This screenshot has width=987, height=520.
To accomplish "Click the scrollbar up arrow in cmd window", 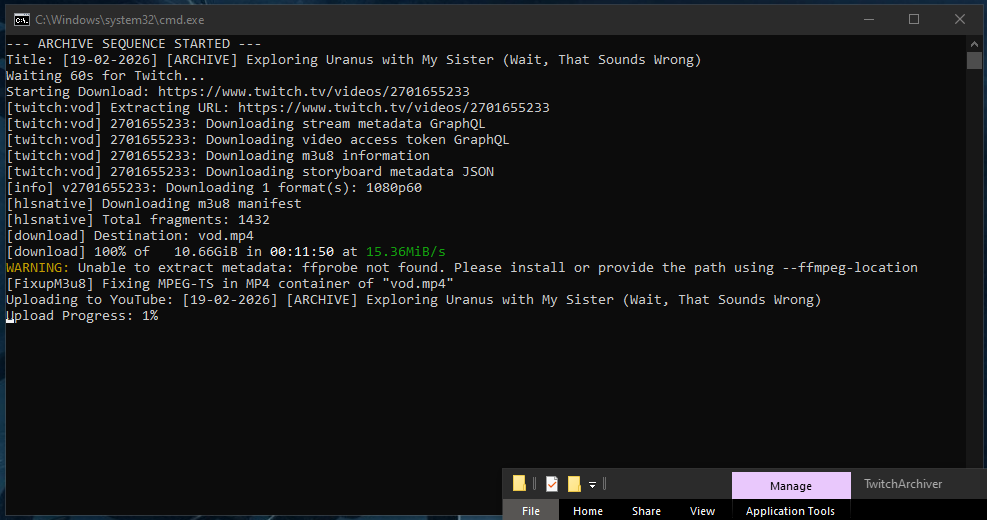I will (x=974, y=43).
